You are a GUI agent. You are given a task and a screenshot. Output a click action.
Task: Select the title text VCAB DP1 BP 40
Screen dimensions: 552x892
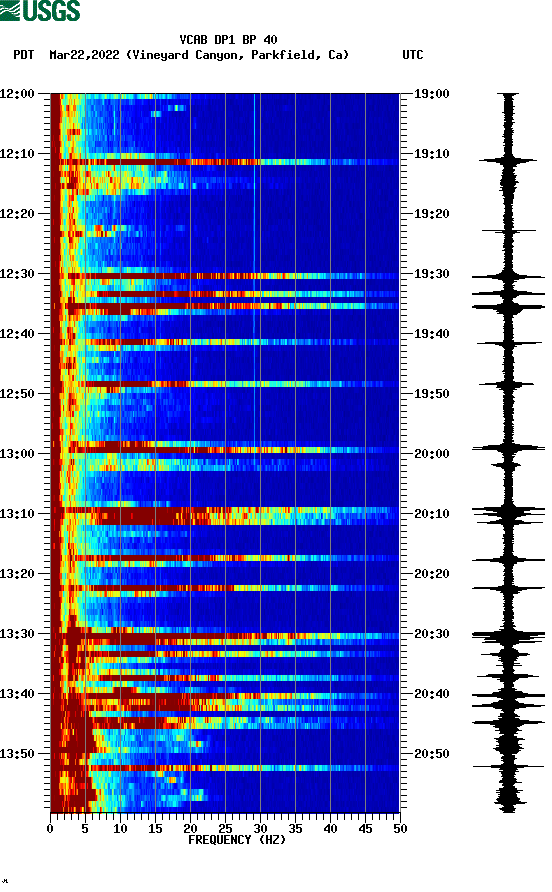pos(228,40)
